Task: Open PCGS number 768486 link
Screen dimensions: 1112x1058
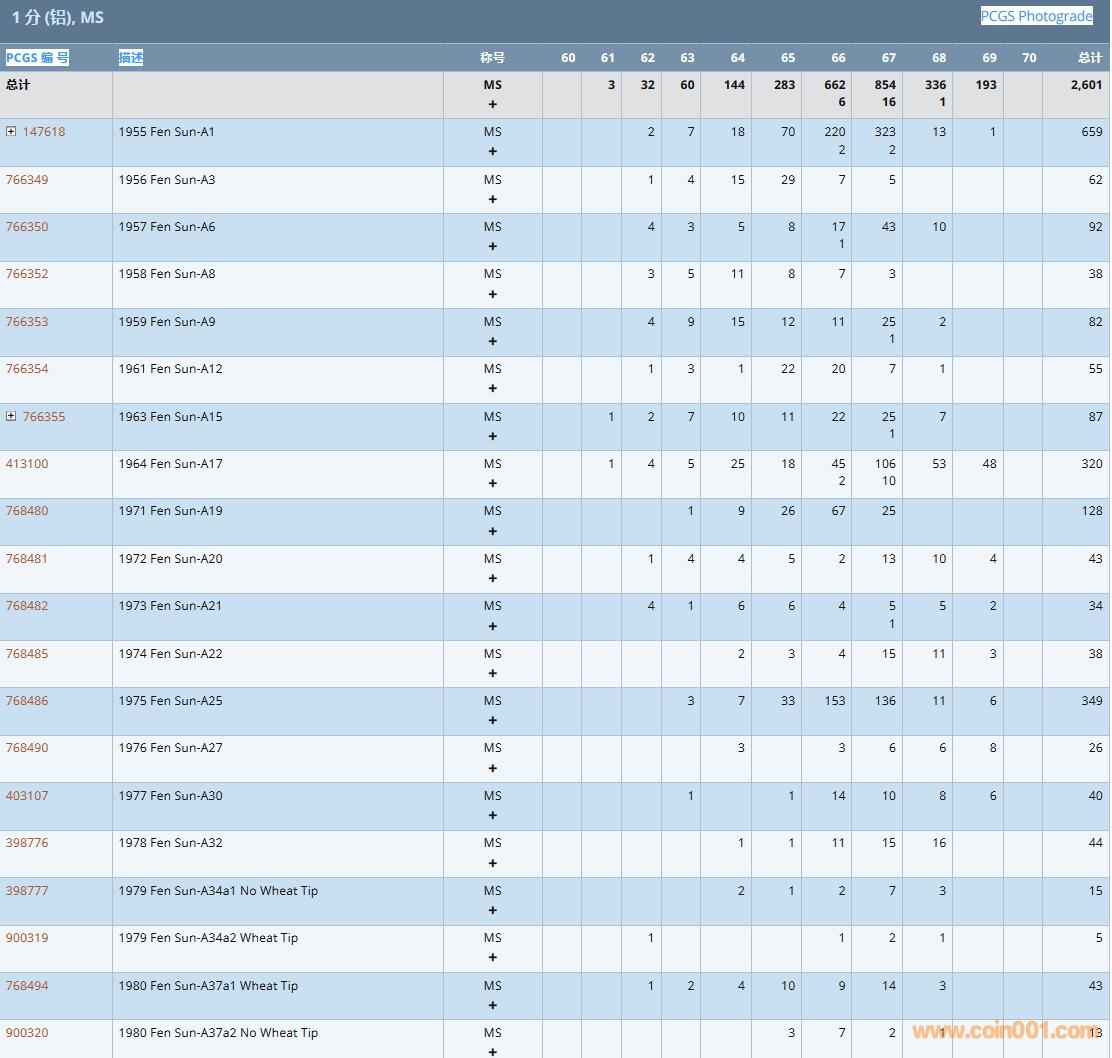Action: tap(27, 701)
